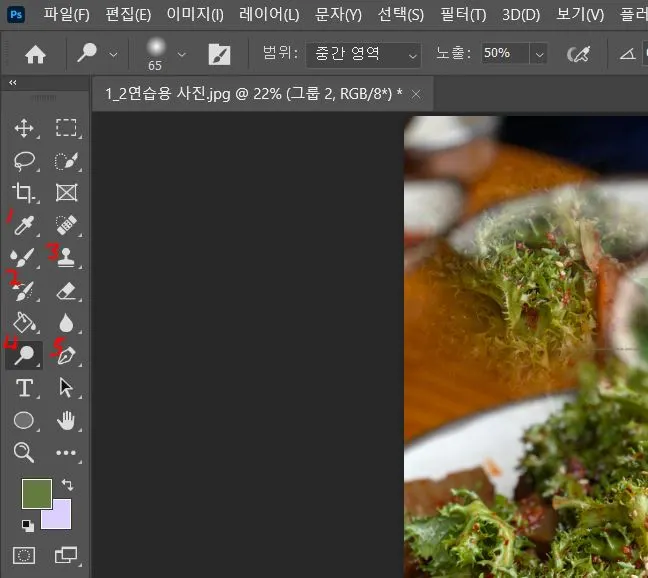Image resolution: width=648 pixels, height=578 pixels.
Task: Toggle airbrush style build-up effects
Action: [x=578, y=54]
